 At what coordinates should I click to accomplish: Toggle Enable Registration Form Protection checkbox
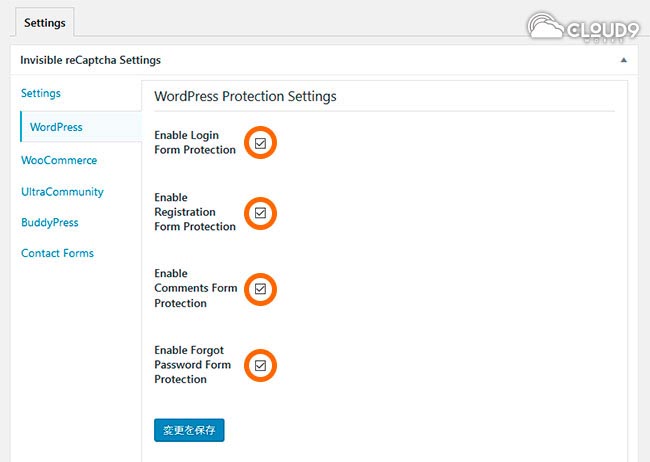[x=260, y=213]
